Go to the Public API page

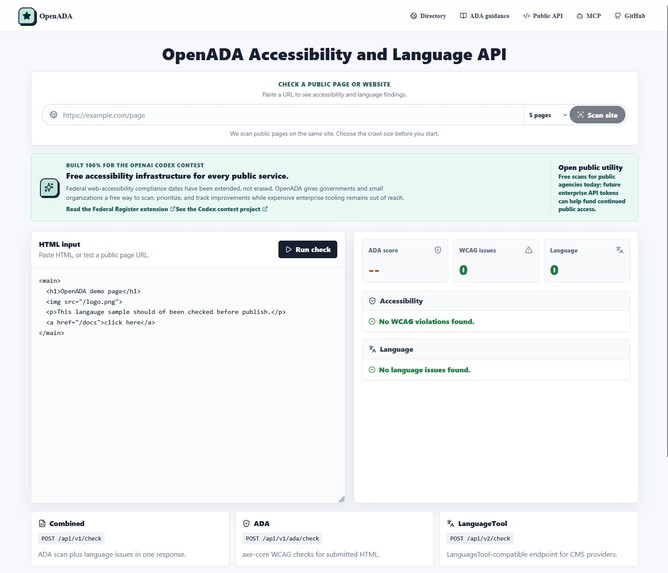(x=543, y=16)
